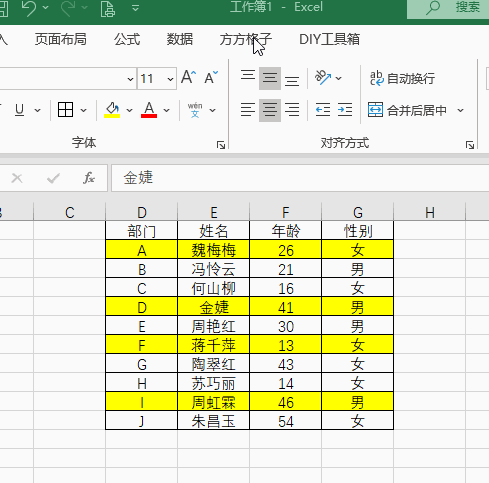Select cell with age 46
Image resolution: width=489 pixels, height=483 pixels.
[286, 402]
